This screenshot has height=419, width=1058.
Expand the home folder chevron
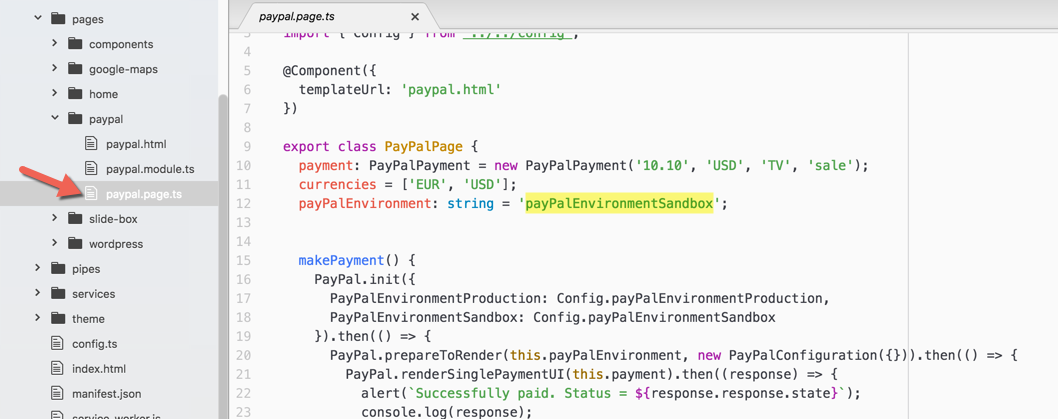(55, 94)
